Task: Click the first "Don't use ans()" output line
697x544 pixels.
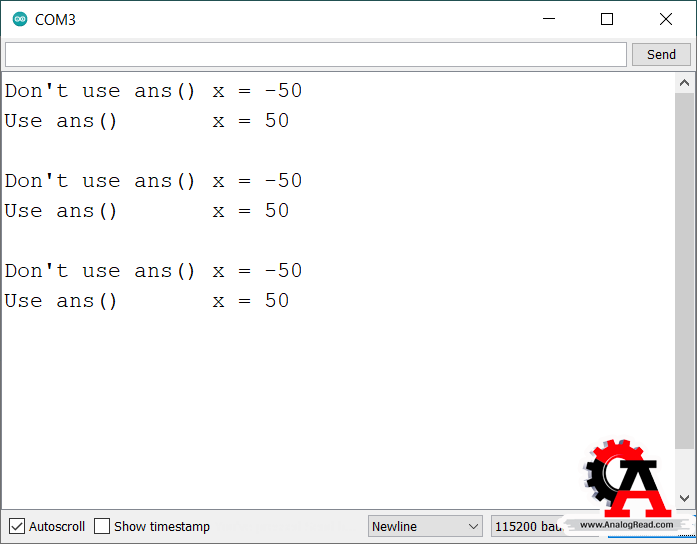Action: (x=153, y=91)
